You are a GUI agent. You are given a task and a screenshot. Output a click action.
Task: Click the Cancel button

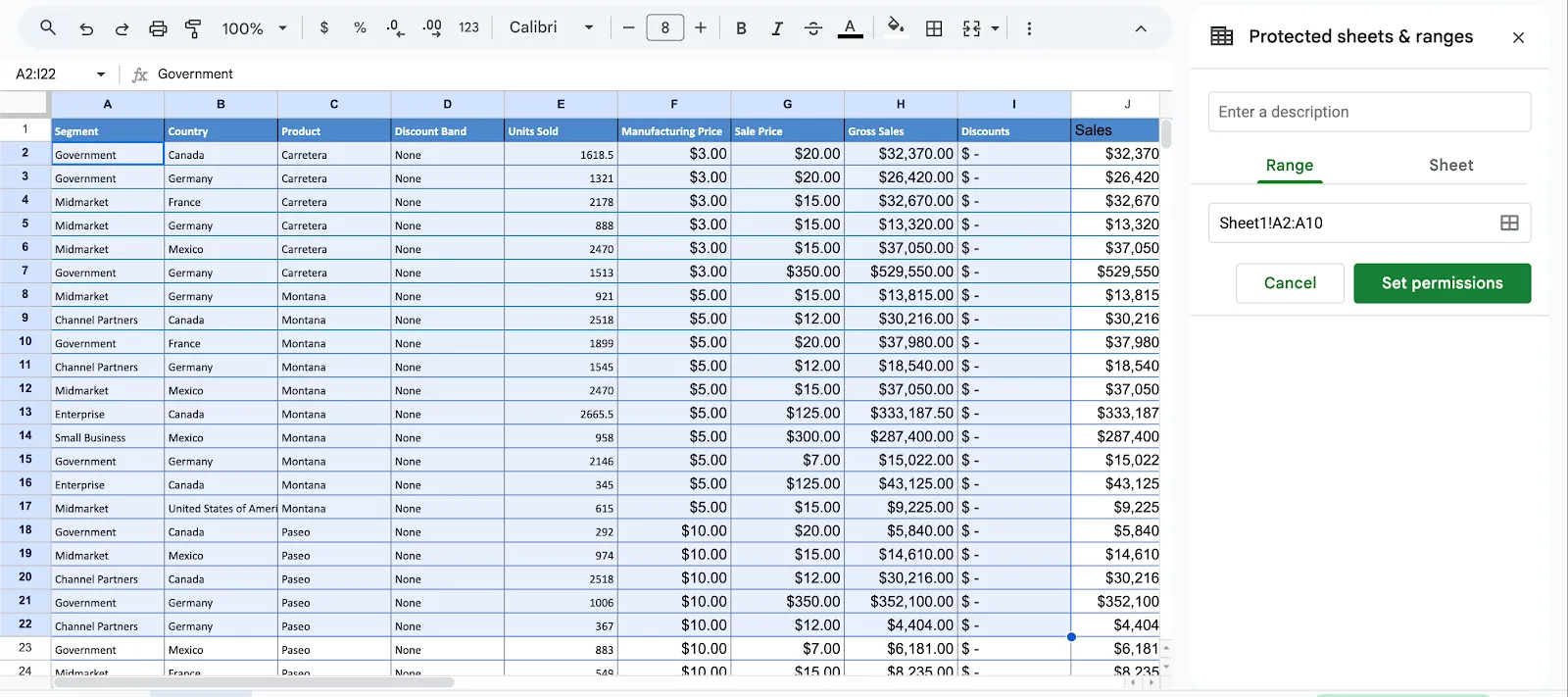coord(1290,283)
